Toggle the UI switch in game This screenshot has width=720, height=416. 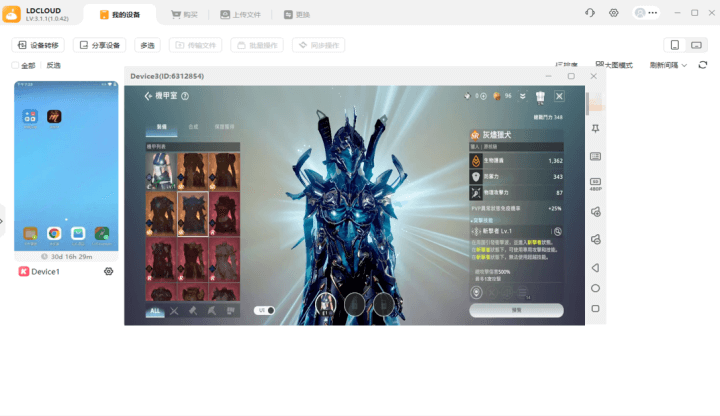(264, 310)
